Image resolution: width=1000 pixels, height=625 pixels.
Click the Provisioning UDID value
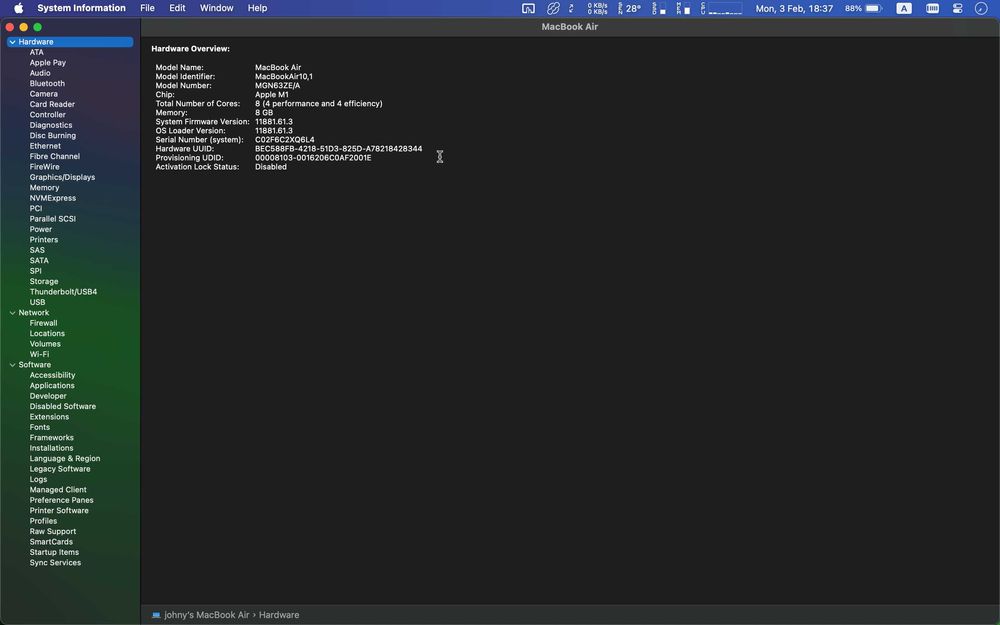[x=312, y=158]
